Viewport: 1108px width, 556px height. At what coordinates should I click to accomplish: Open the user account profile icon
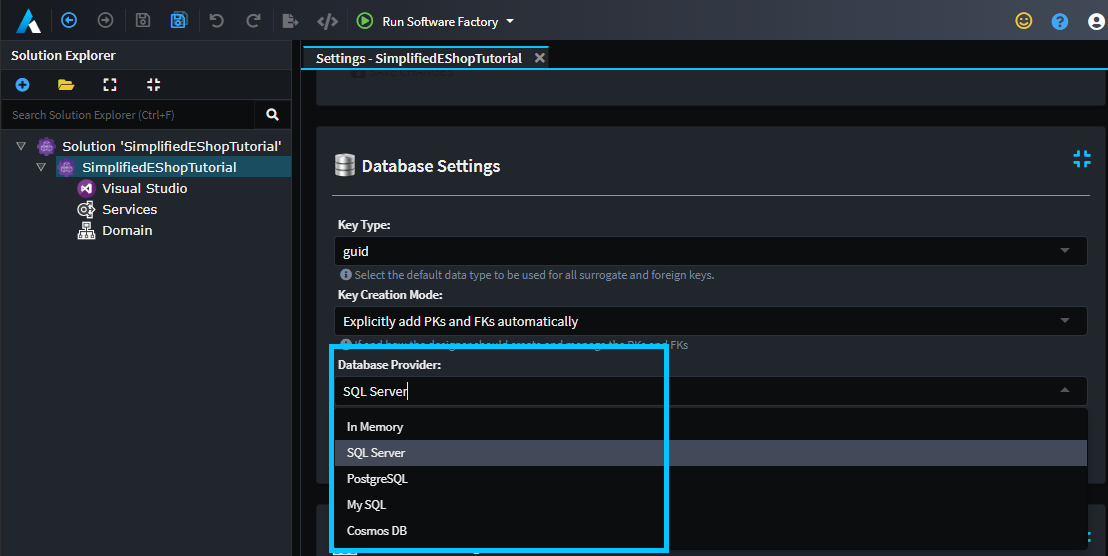click(x=1096, y=22)
